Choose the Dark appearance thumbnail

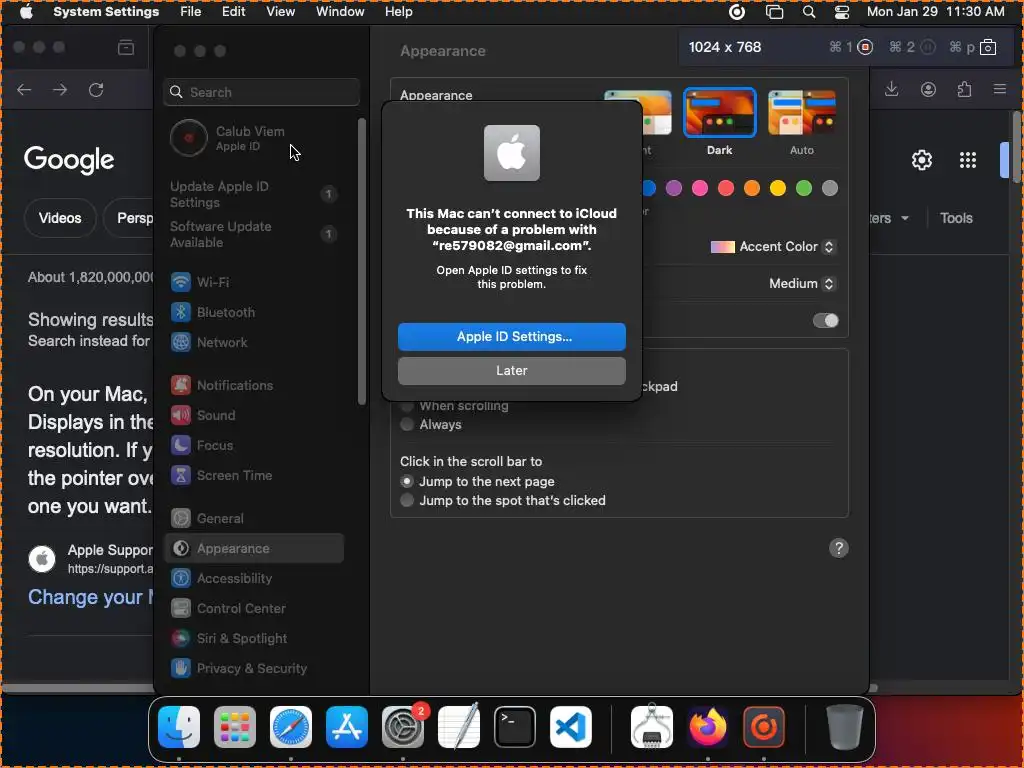720,112
